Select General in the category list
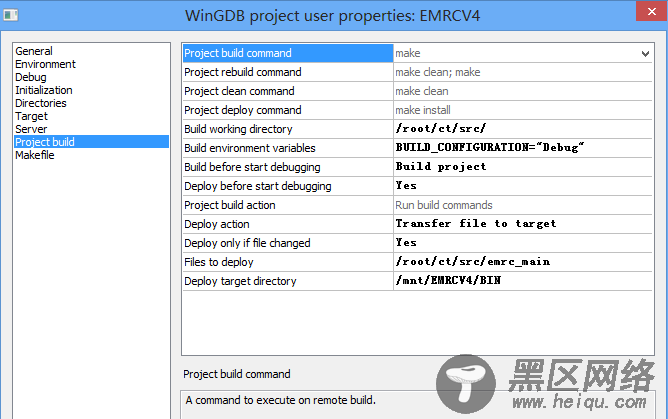Viewport: 668px width, 419px height. [x=34, y=51]
